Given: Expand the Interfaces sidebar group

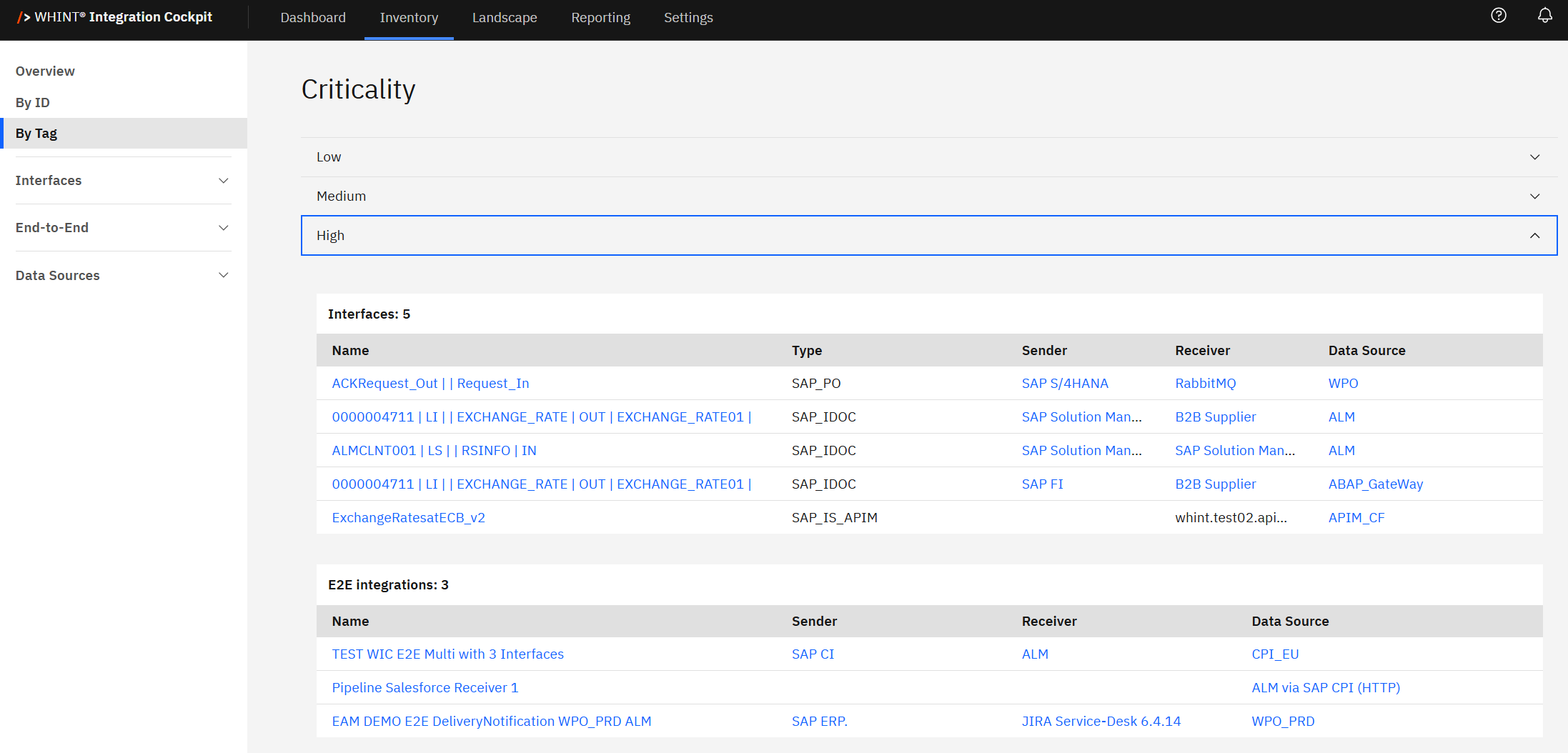Looking at the screenshot, I should [x=122, y=181].
